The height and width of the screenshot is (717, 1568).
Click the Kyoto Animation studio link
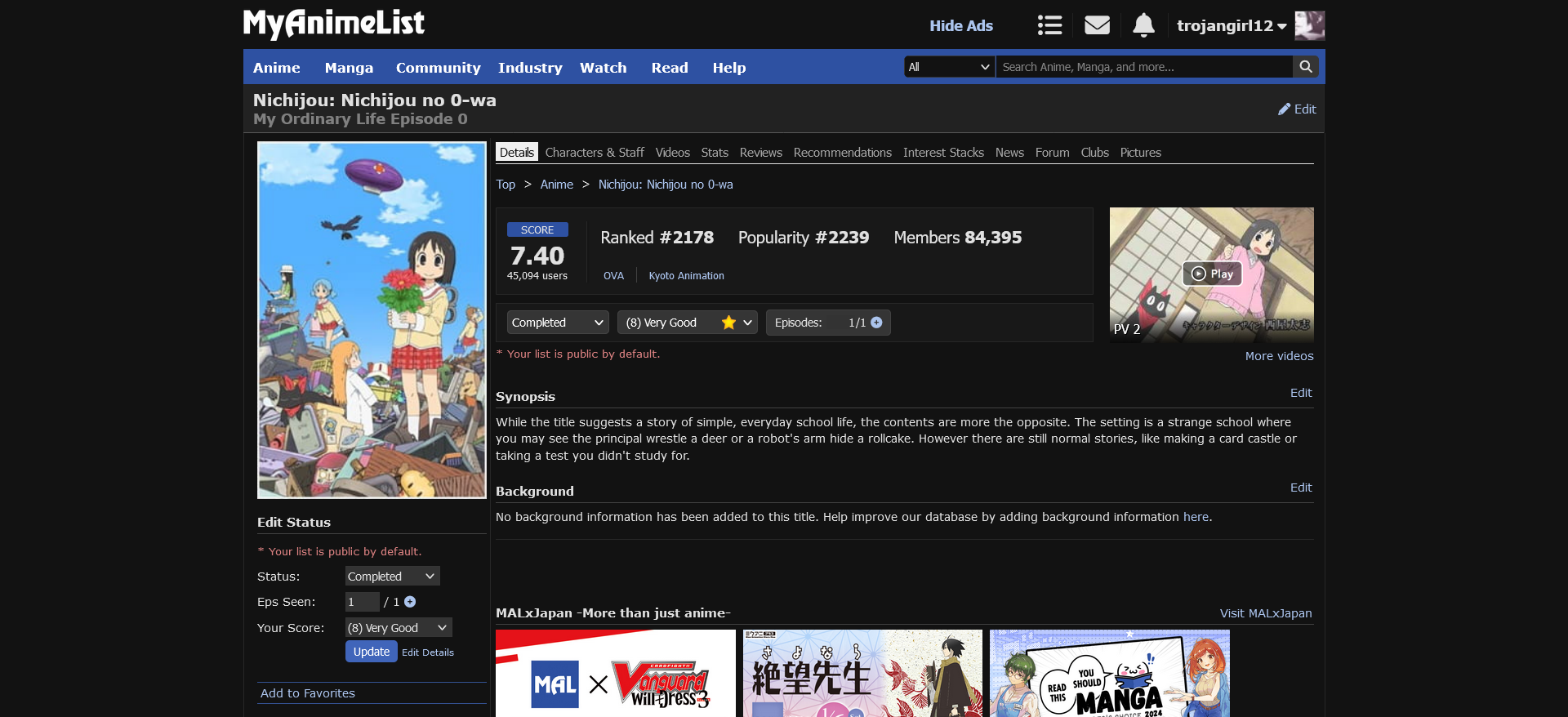pyautogui.click(x=687, y=276)
